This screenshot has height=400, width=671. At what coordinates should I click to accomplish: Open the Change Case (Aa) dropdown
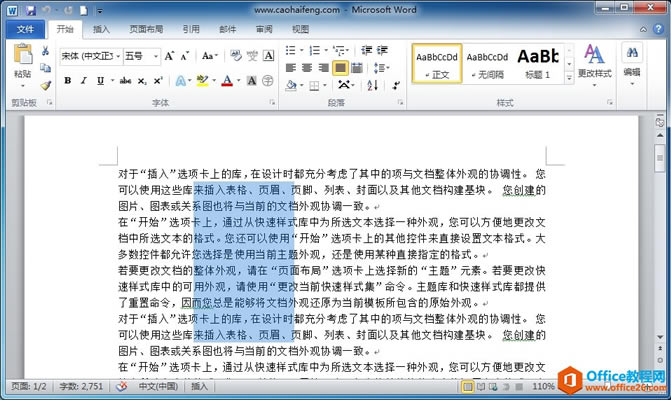pos(210,56)
